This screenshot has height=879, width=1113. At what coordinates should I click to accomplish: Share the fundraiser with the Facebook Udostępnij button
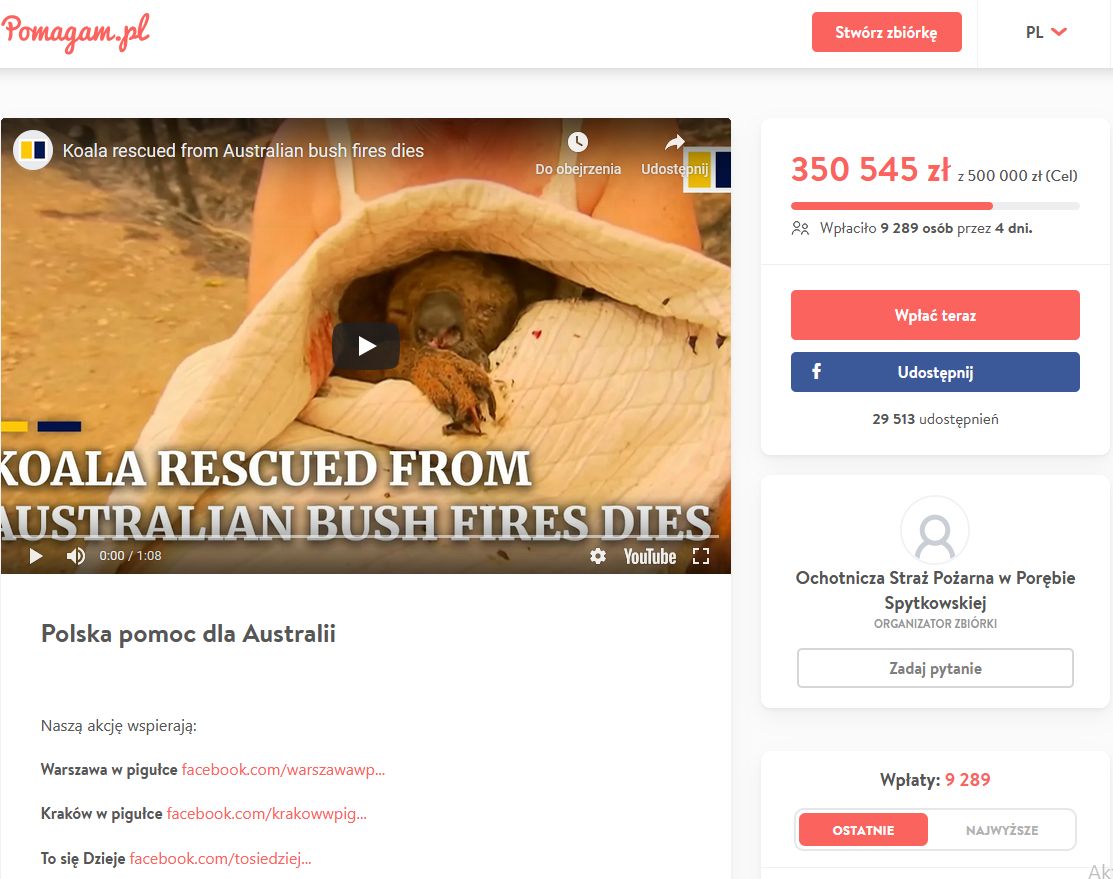point(935,372)
